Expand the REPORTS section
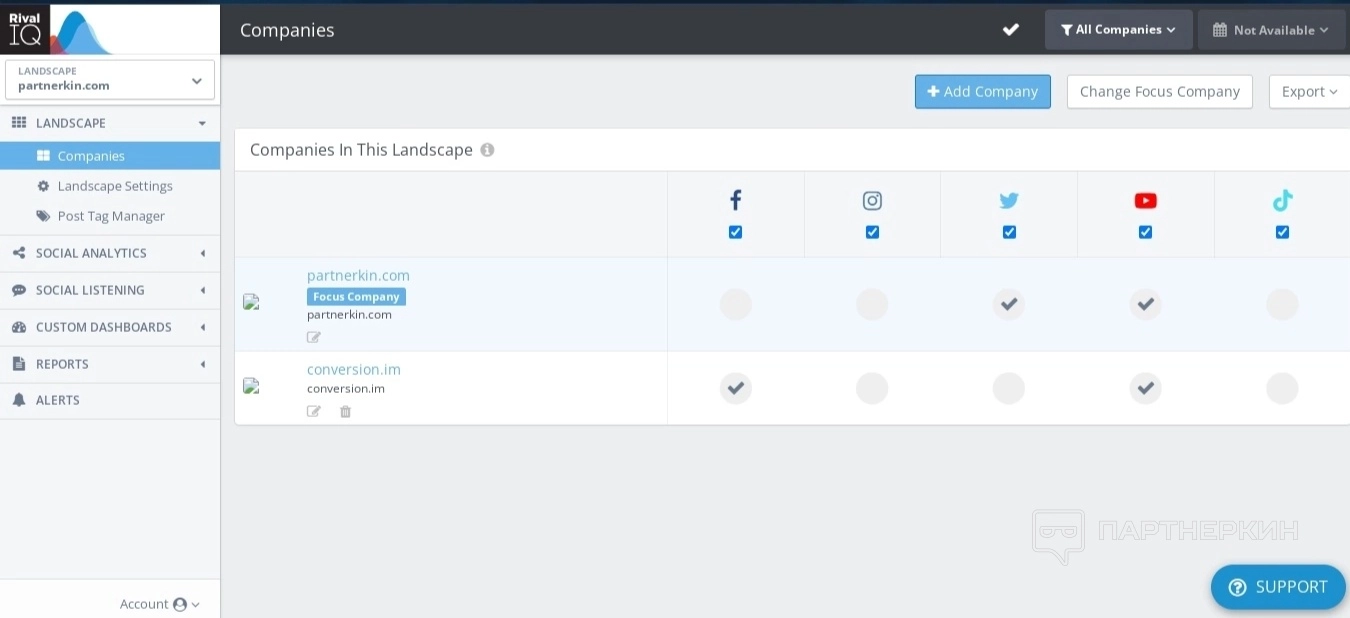Viewport: 1350px width, 618px height. pyautogui.click(x=110, y=364)
